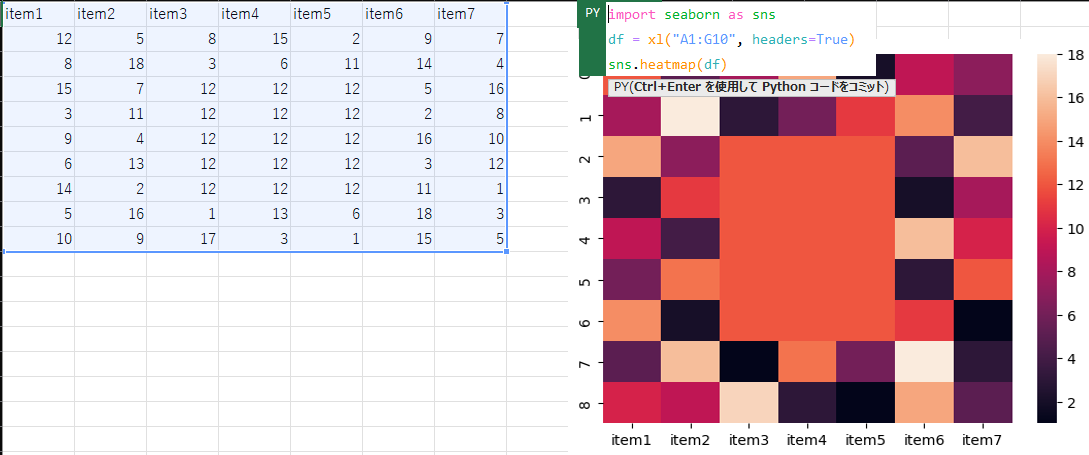Click the green PY badge icon
Screen dimensions: 1089x455
pyautogui.click(x=592, y=14)
